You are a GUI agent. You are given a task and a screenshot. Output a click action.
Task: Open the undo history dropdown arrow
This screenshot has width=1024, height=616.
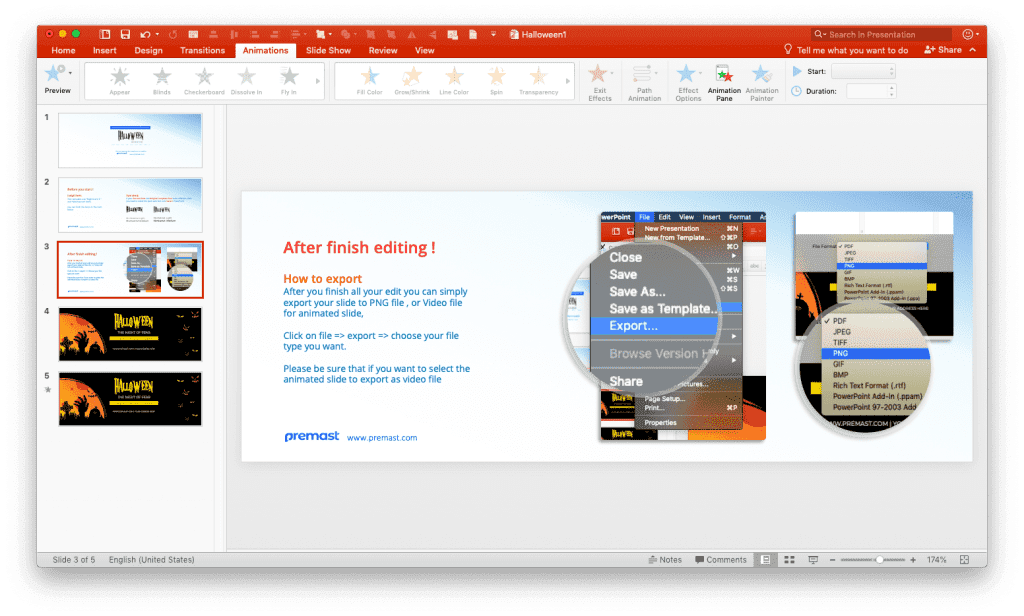[x=157, y=34]
